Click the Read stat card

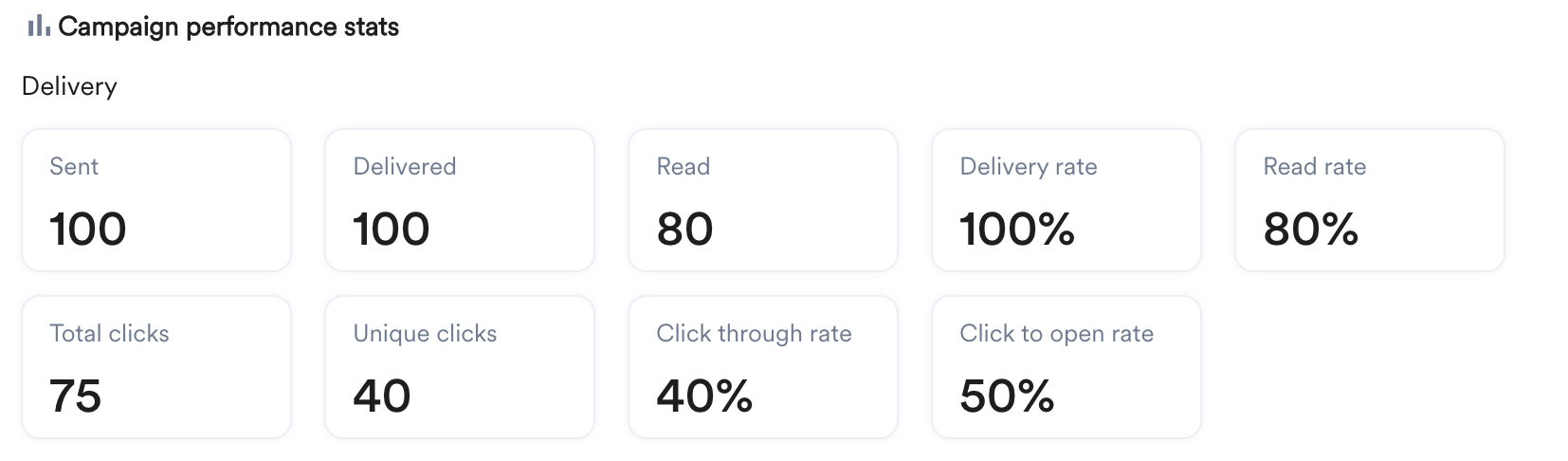763,200
